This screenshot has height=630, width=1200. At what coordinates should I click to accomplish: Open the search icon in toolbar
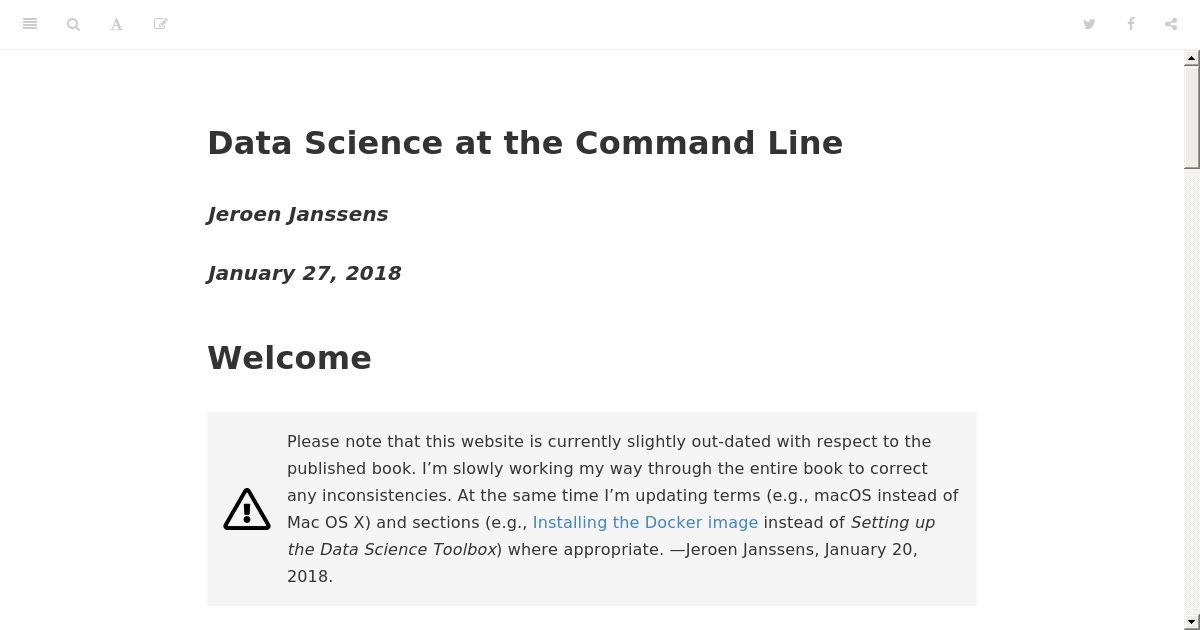point(73,24)
